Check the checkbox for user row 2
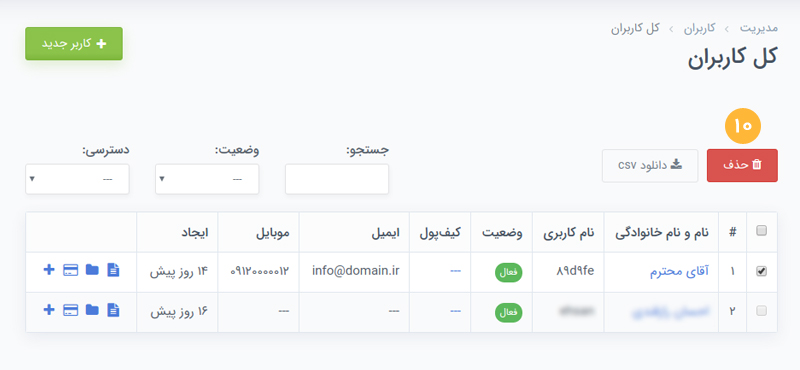Screen dimensions: 800x370 pyautogui.click(x=761, y=311)
